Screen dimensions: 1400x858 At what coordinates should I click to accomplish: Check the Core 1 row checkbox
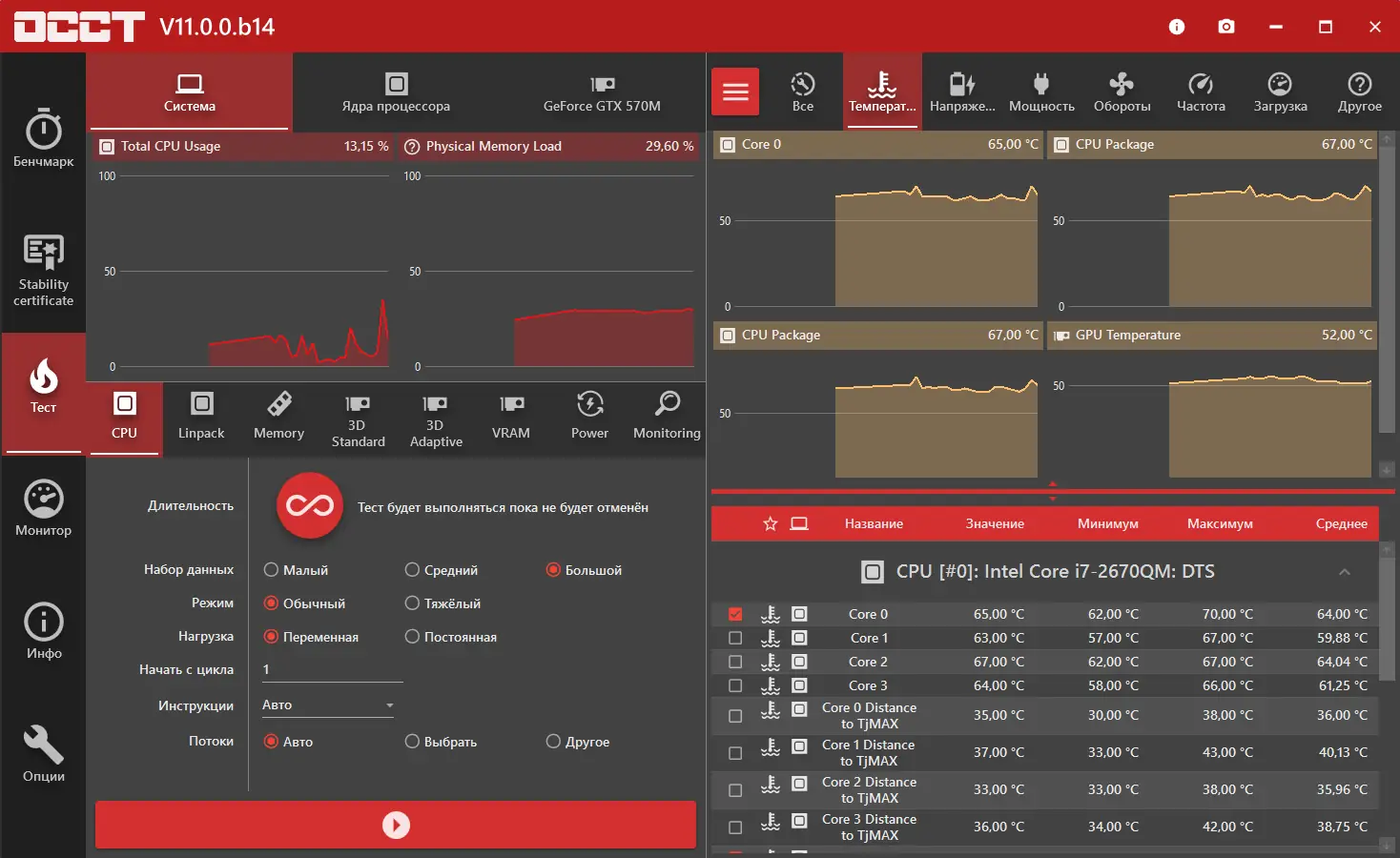tap(735, 638)
